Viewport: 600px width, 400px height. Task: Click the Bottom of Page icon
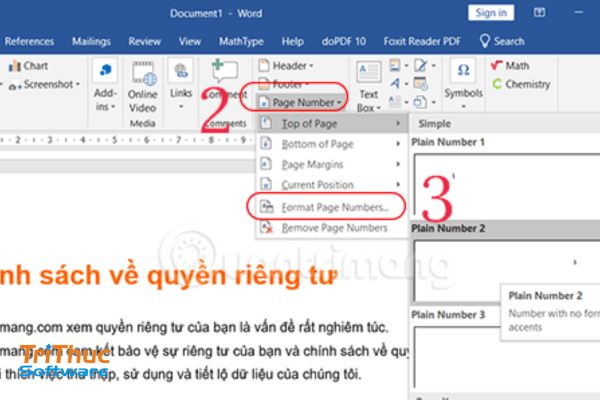tap(266, 144)
